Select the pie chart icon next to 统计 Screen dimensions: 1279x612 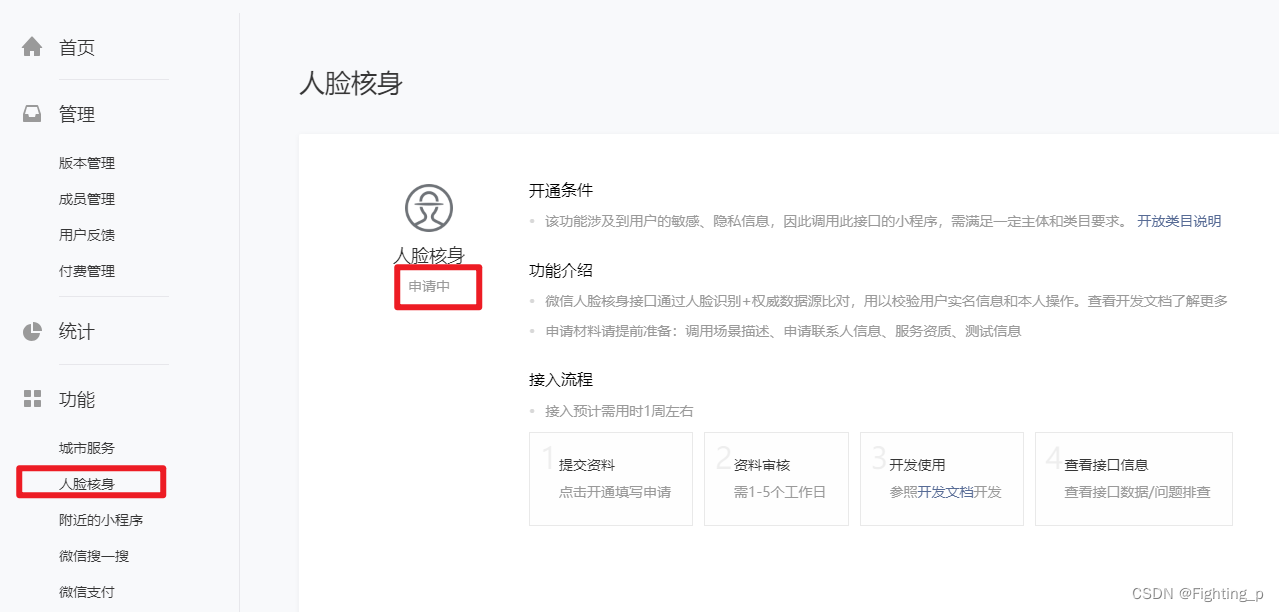(31, 331)
